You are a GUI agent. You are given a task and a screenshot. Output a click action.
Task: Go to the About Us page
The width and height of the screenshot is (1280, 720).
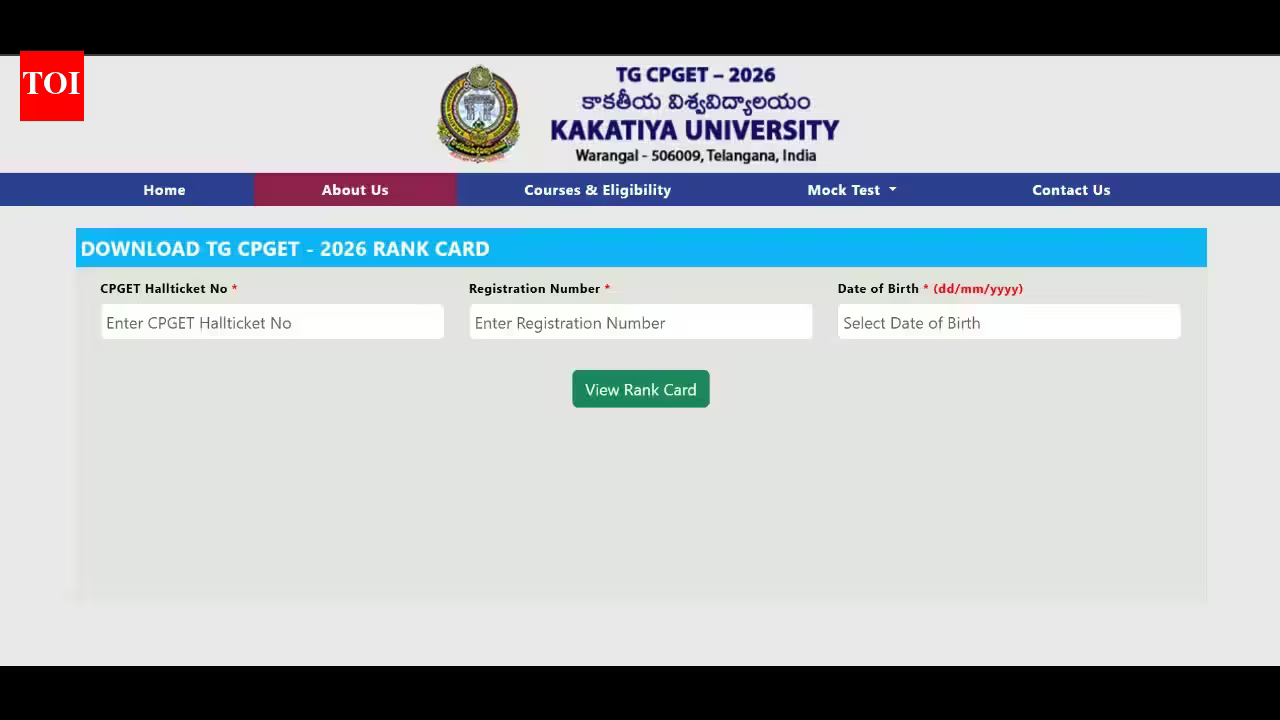355,190
